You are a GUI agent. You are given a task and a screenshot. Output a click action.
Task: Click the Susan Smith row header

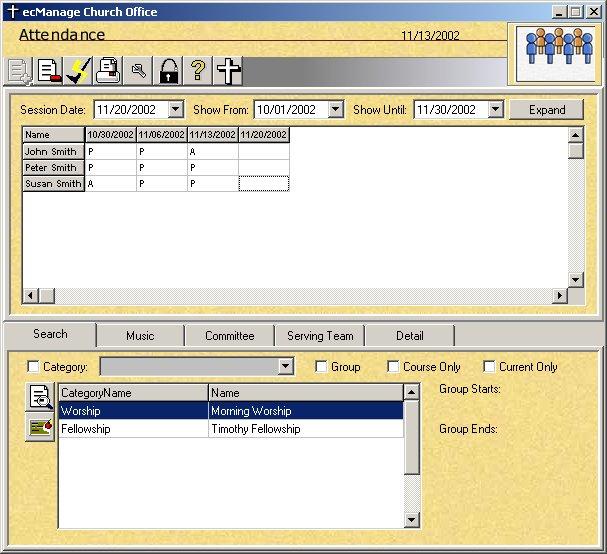point(53,184)
